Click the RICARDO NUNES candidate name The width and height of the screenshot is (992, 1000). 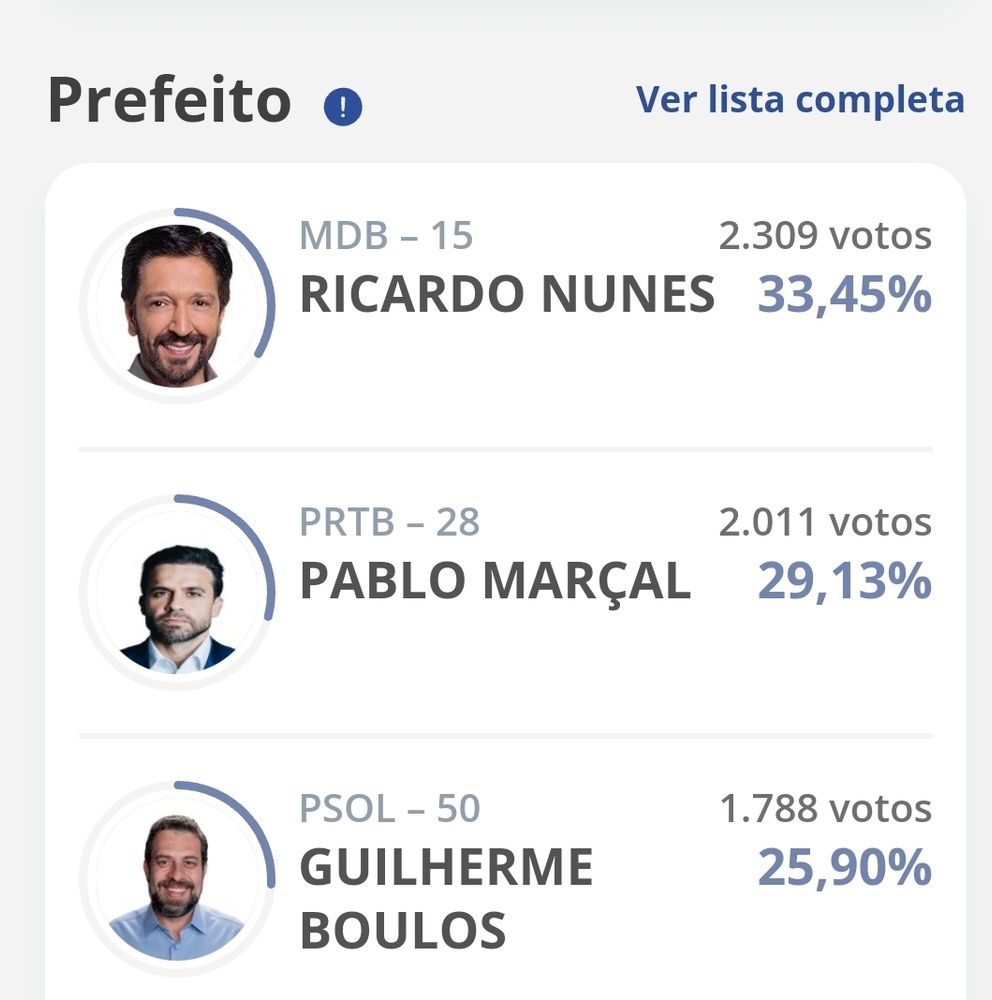coord(507,295)
